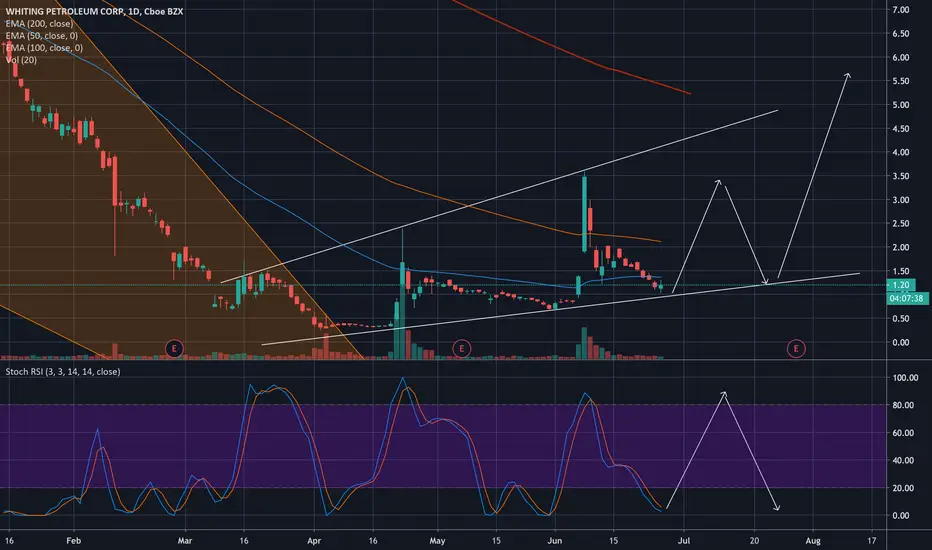932x550 pixels.
Task: Click the tall green June spike candle
Action: pos(584,214)
